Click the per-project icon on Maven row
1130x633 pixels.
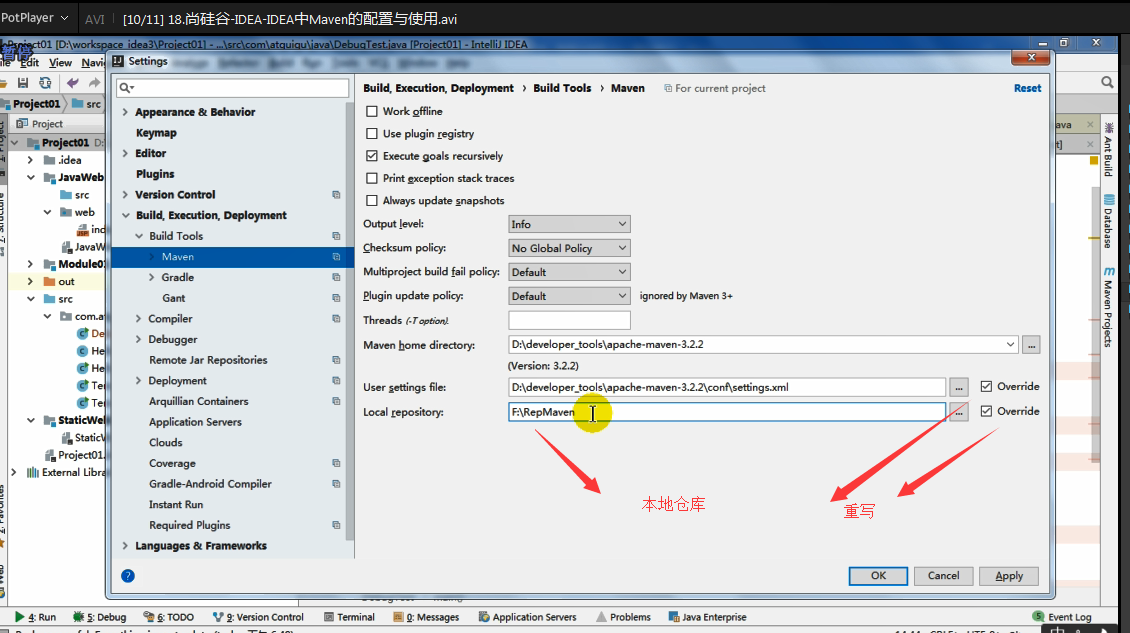[x=336, y=257]
